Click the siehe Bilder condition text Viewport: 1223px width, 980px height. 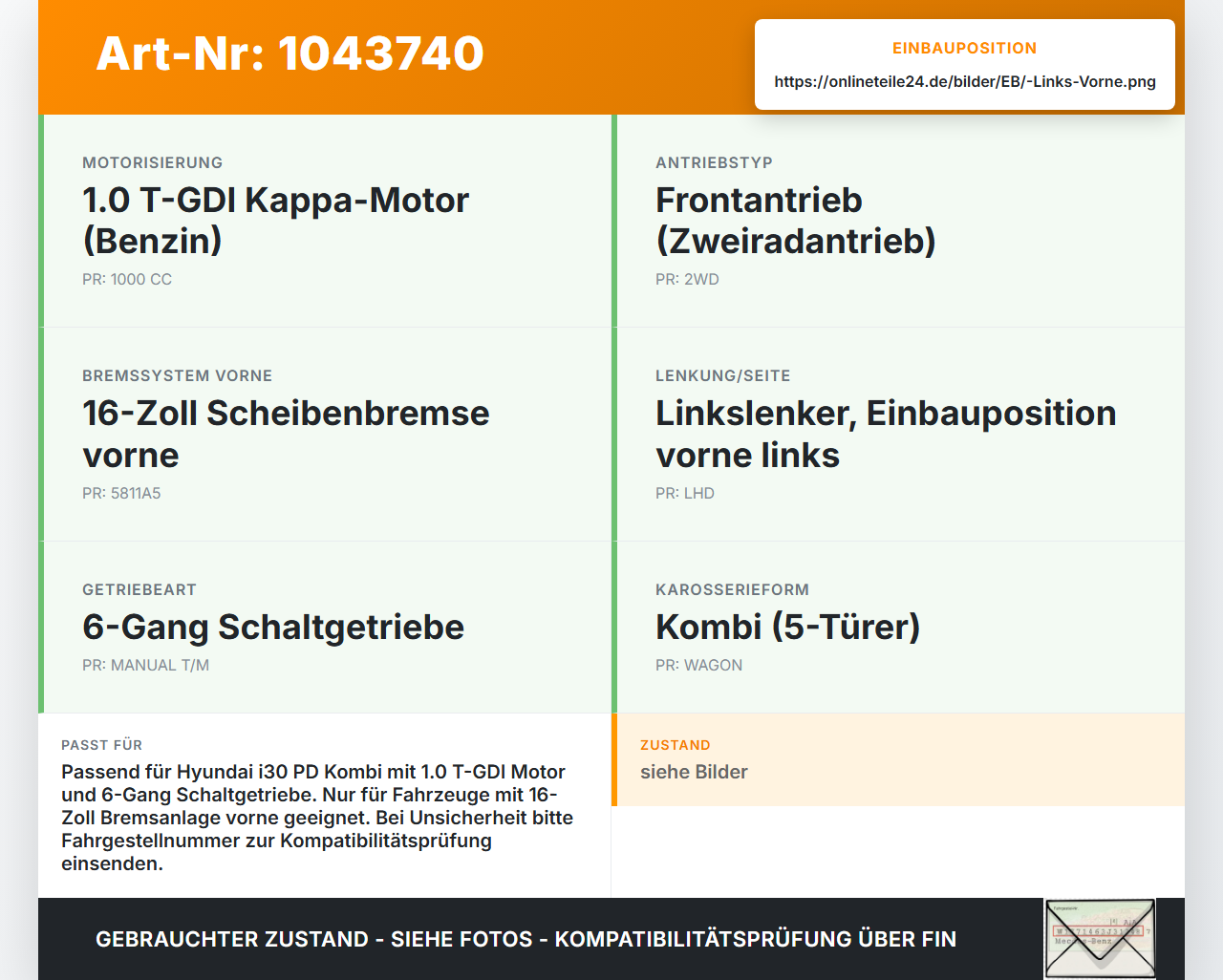coord(694,772)
